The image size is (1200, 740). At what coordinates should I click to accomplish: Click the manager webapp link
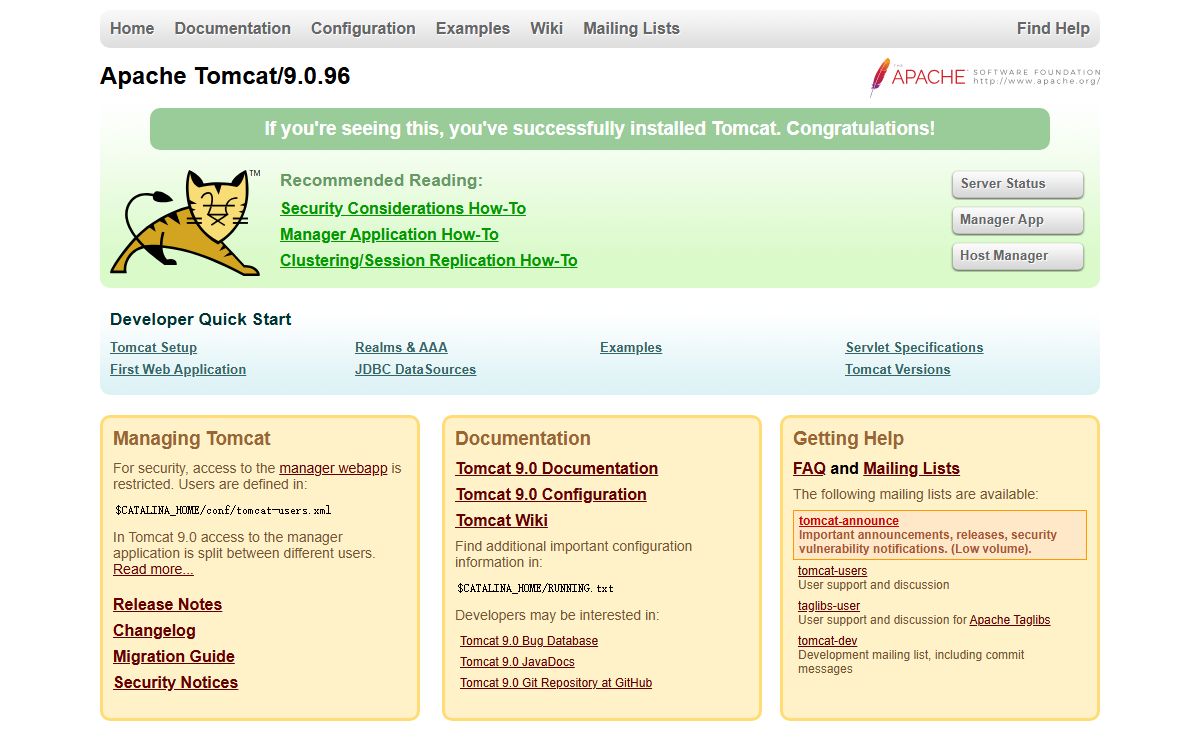coord(333,468)
